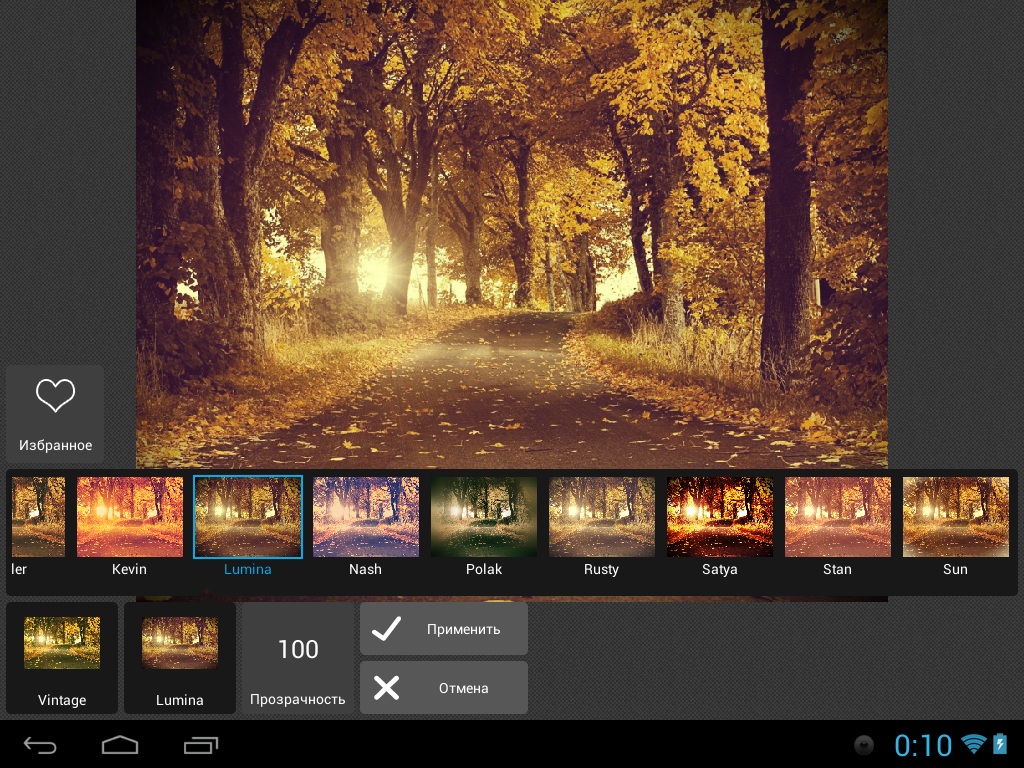
Task: Pick the Rusty filter thumbnail
Action: pyautogui.click(x=601, y=517)
